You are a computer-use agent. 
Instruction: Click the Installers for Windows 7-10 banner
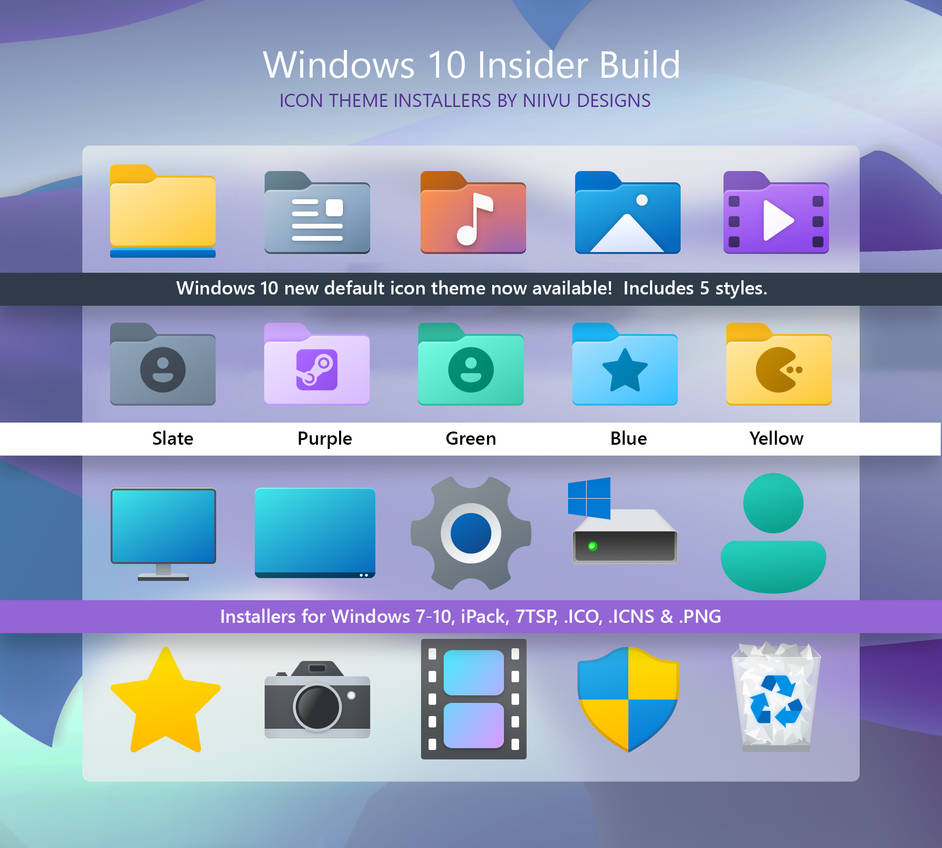471,616
